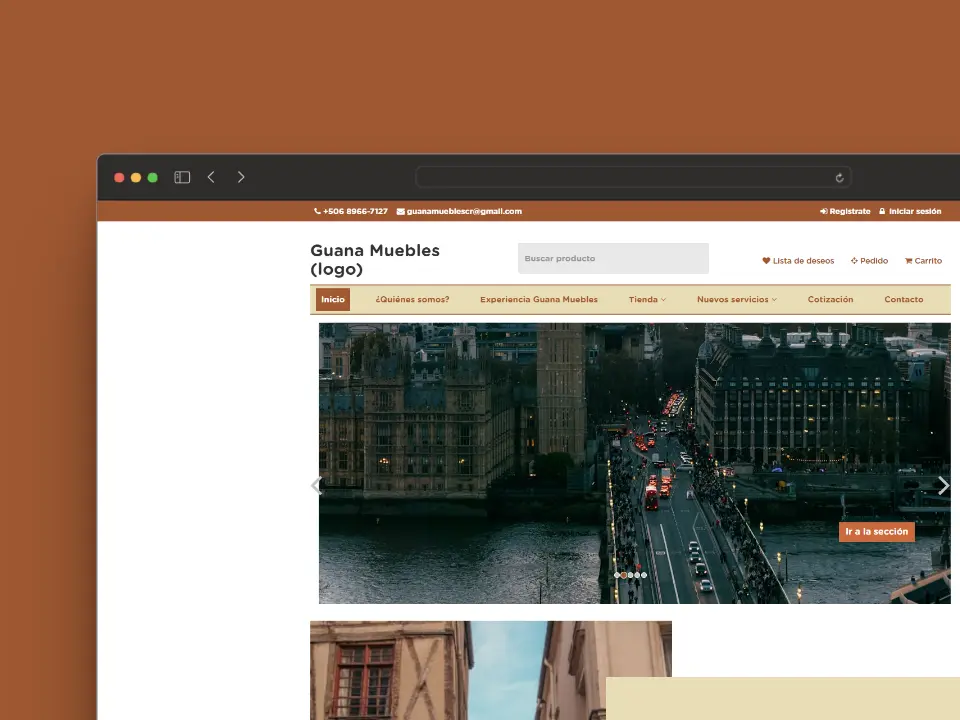Expand the Tienda dropdown menu
Viewport: 960px width, 720px height.
pos(647,300)
